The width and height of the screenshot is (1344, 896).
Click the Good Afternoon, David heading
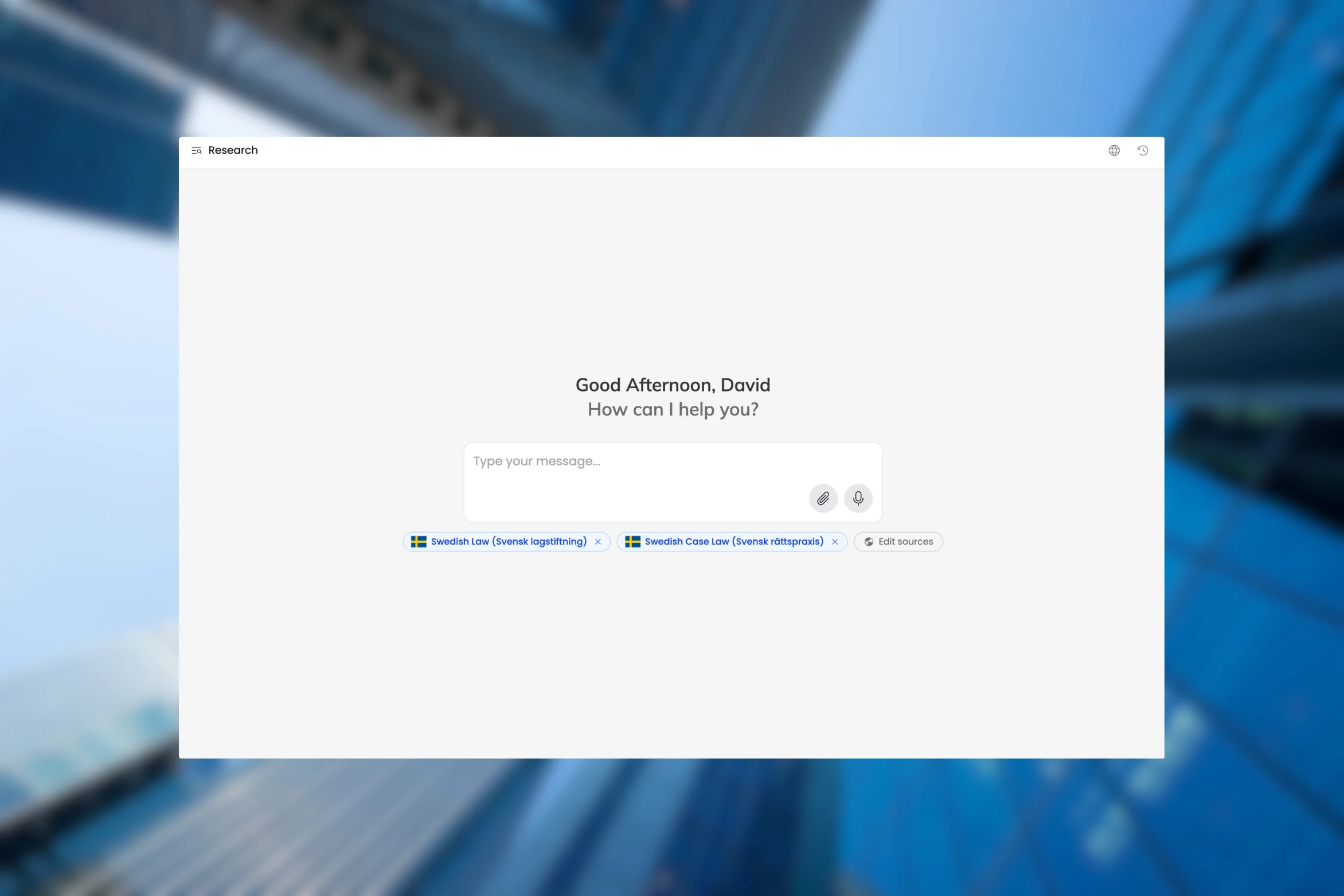673,385
